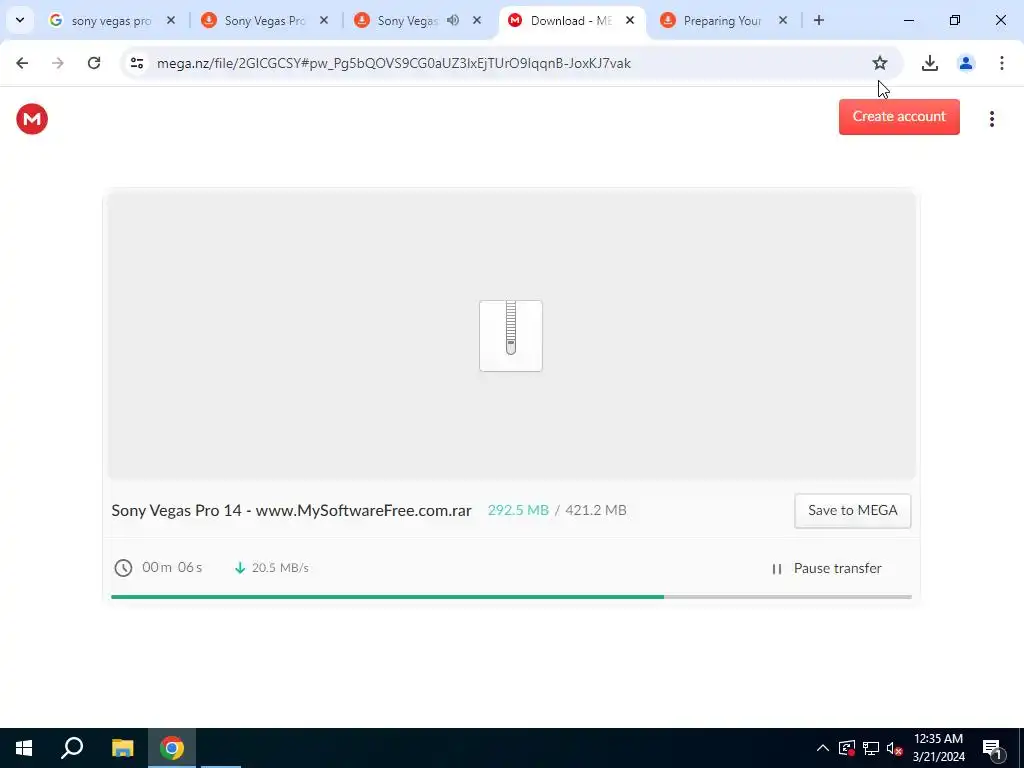This screenshot has height=768, width=1024.
Task: Show hidden system tray icons
Action: pyautogui.click(x=822, y=748)
